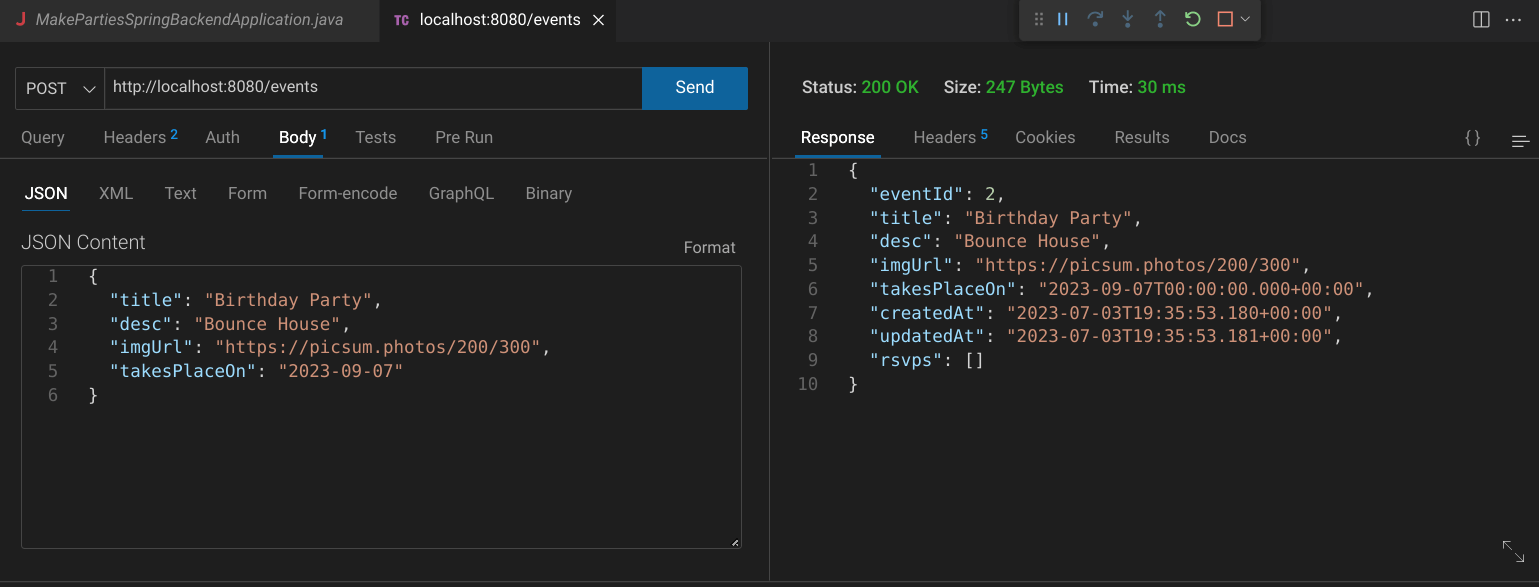The image size is (1539, 587).
Task: Click the request "desc": "Bounce House" line
Action: coord(230,324)
